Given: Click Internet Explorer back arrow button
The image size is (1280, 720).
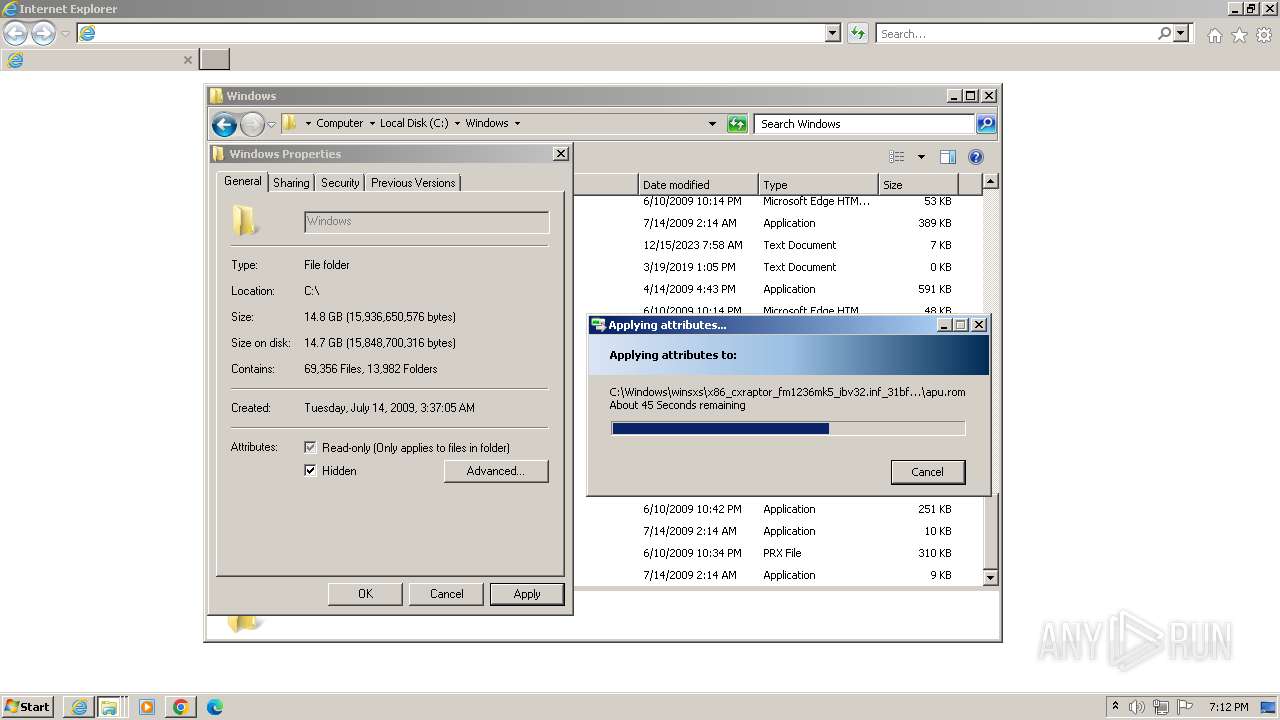Looking at the screenshot, I should [15, 34].
